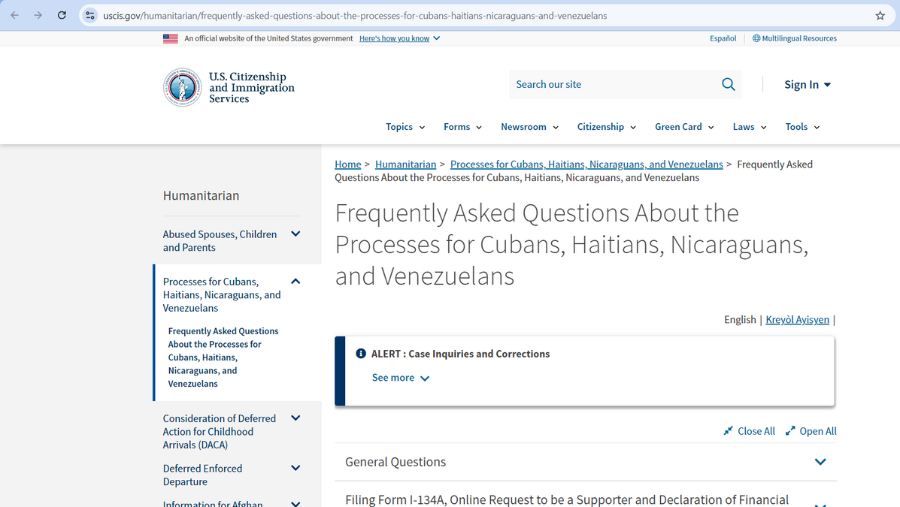This screenshot has width=900, height=507.
Task: Open the Forms navigation menu
Action: tap(462, 127)
